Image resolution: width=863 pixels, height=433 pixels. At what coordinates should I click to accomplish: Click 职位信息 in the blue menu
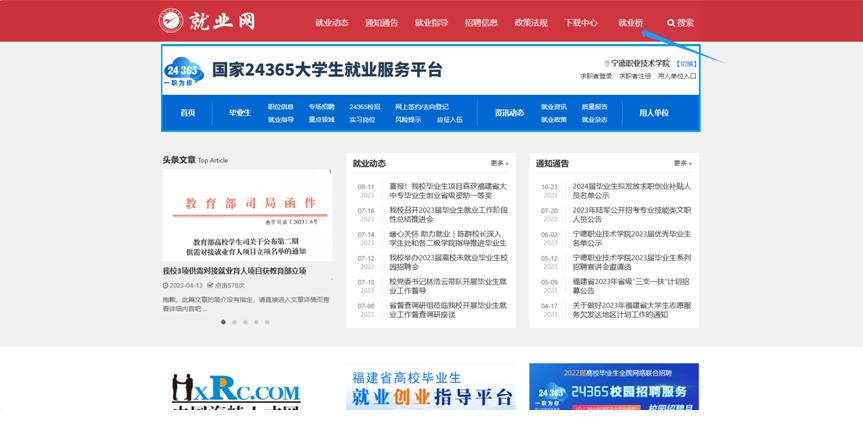pyautogui.click(x=281, y=107)
